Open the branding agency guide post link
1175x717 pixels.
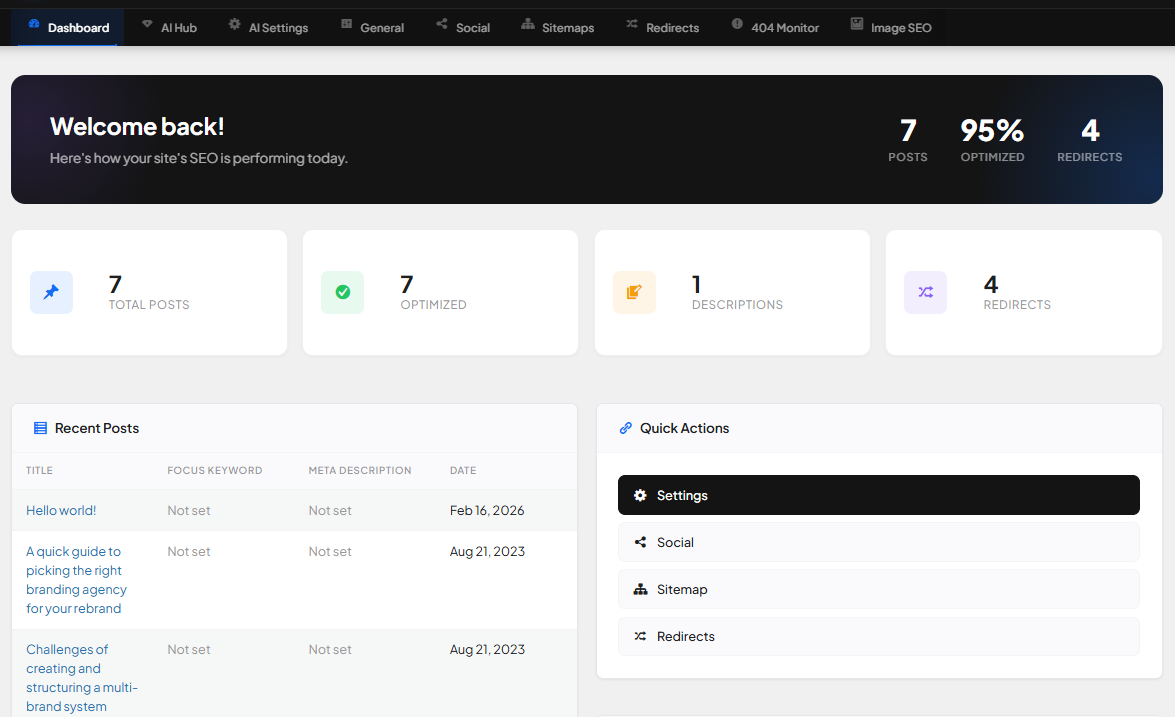[x=76, y=580]
